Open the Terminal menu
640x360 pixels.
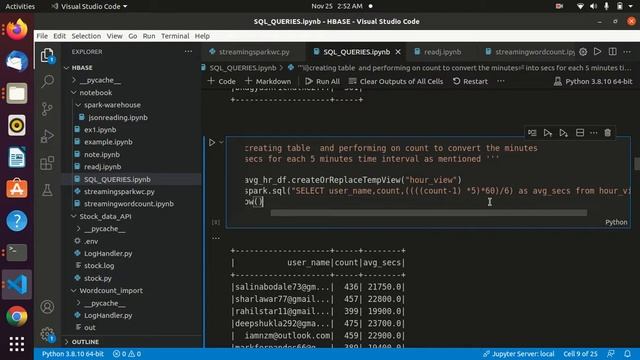[x=175, y=36]
